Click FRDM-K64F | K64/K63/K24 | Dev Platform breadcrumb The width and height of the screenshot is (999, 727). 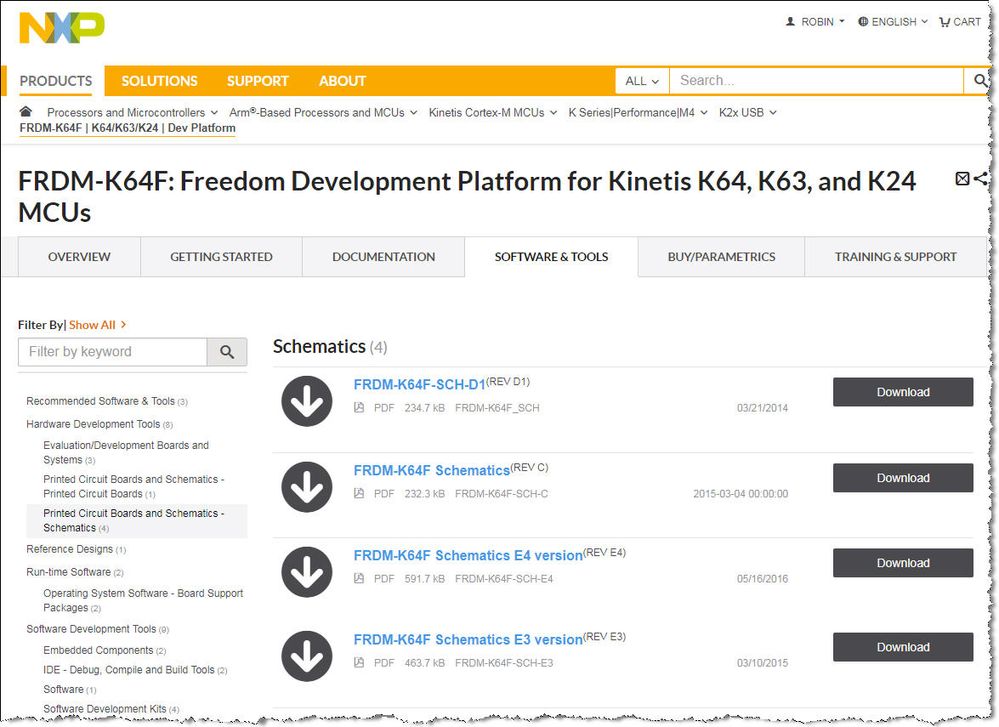tap(127, 127)
